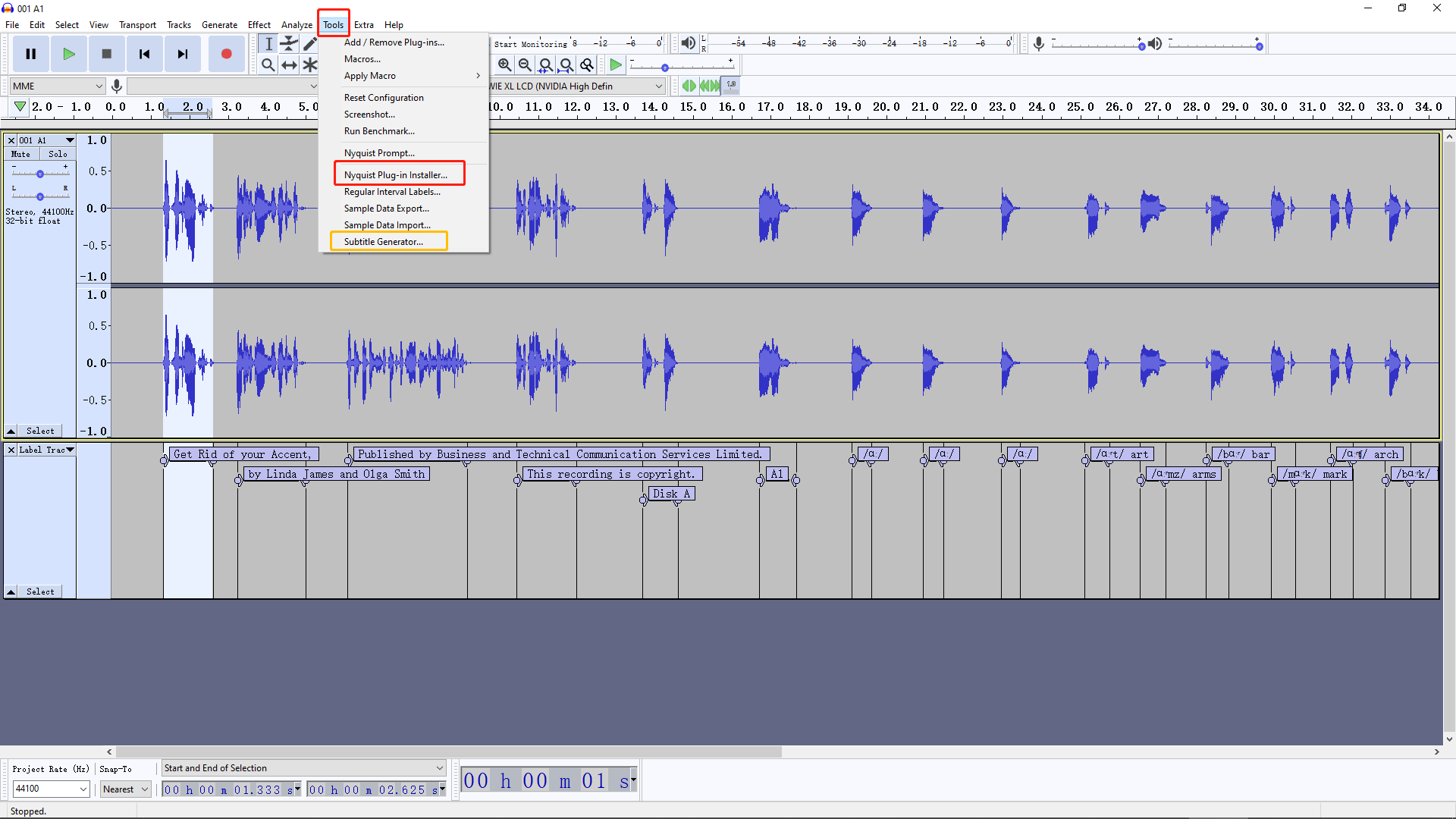The height and width of the screenshot is (819, 1456).
Task: Select the Multi-tool
Action: (x=310, y=65)
